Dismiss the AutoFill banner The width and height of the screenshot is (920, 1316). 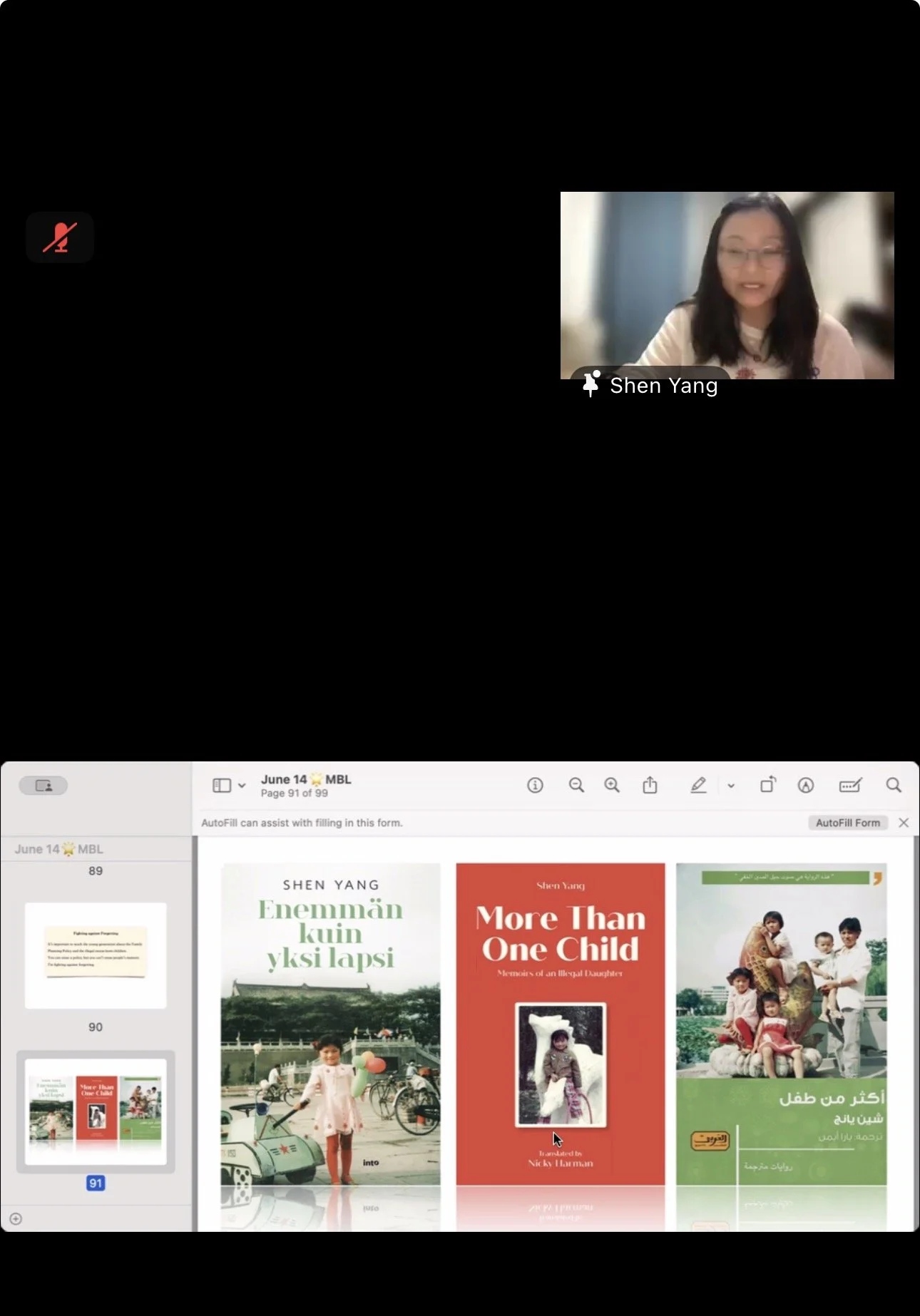(x=904, y=823)
